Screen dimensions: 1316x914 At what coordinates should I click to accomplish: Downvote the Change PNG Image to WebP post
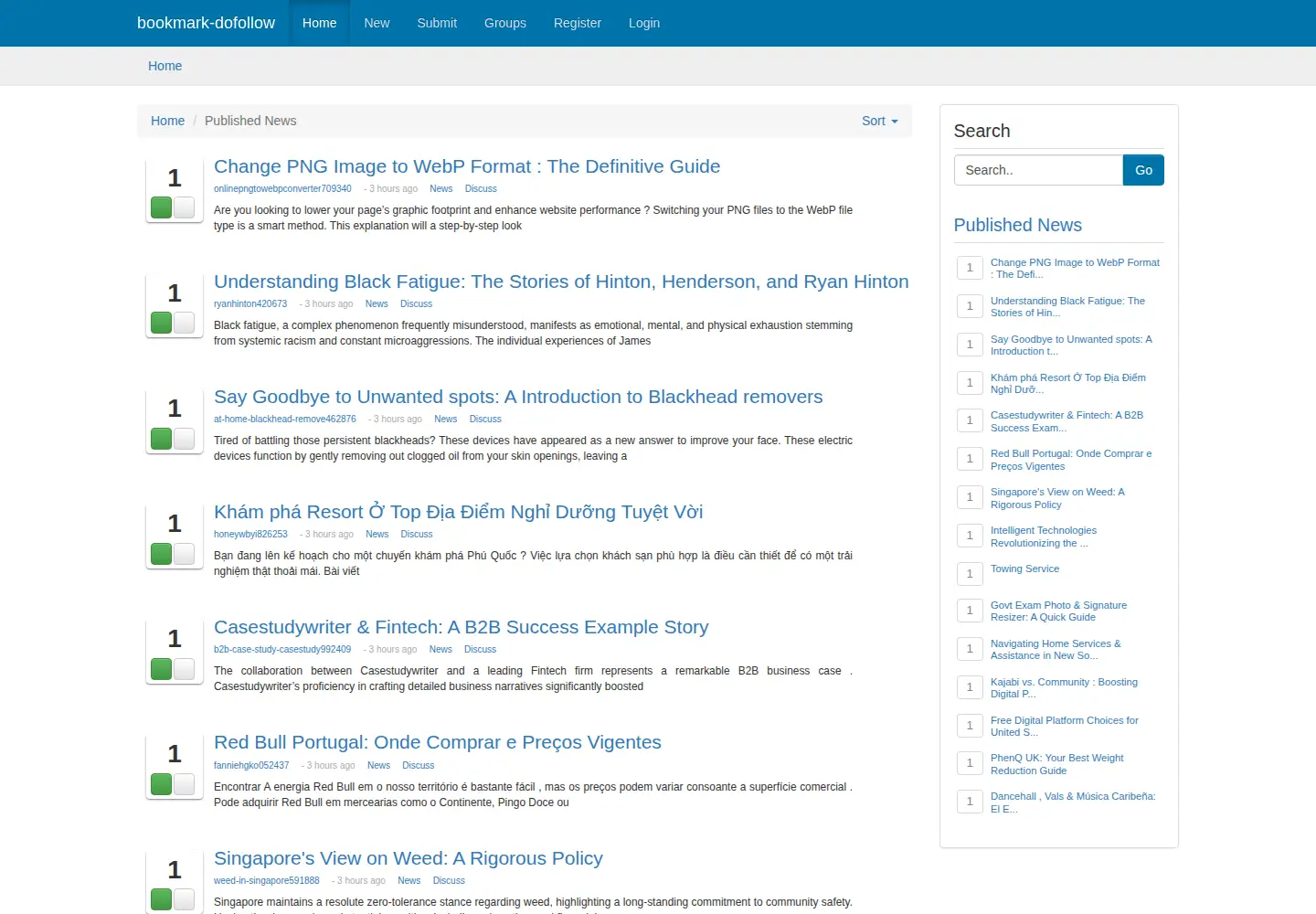coord(184,207)
